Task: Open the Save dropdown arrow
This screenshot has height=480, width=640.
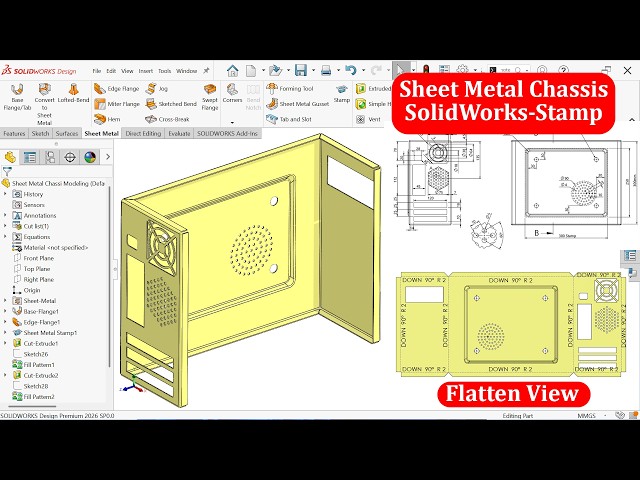Action: (313, 71)
